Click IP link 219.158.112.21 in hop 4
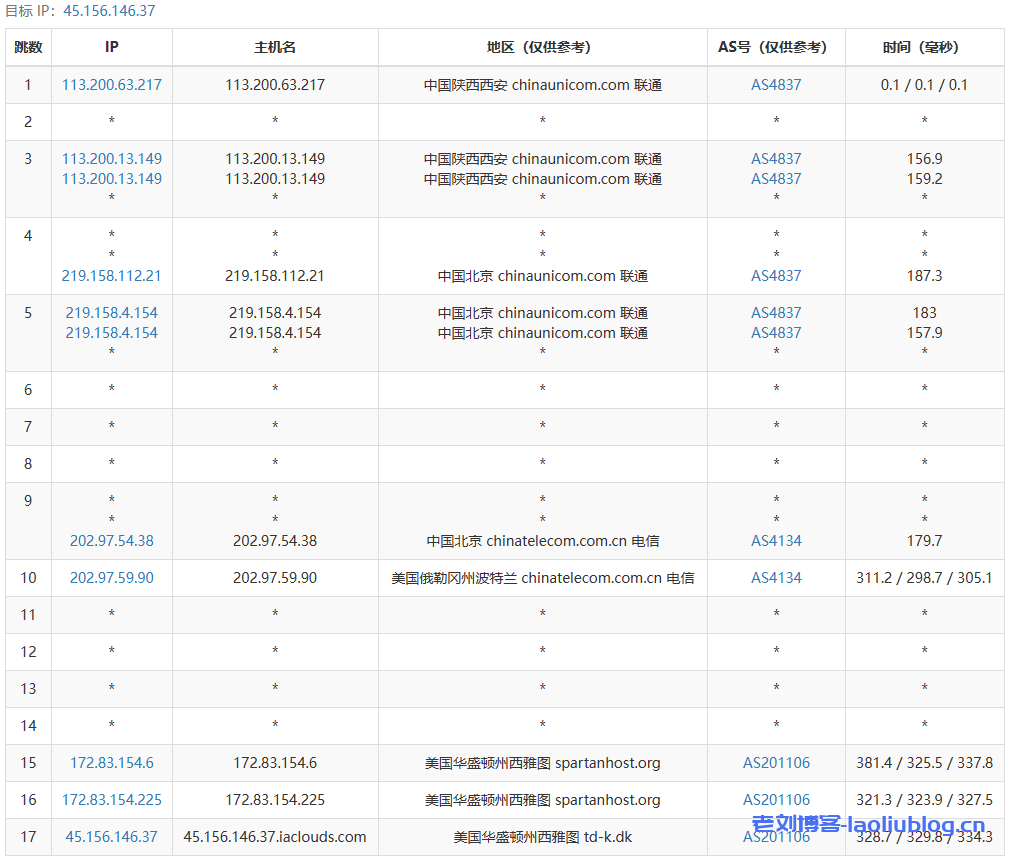The width and height of the screenshot is (1011, 862). pyautogui.click(x=111, y=276)
